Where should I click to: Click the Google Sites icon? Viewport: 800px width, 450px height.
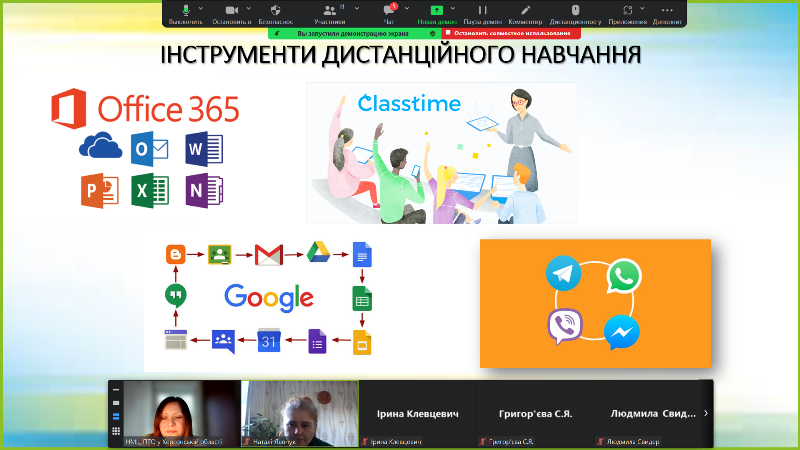(x=176, y=340)
